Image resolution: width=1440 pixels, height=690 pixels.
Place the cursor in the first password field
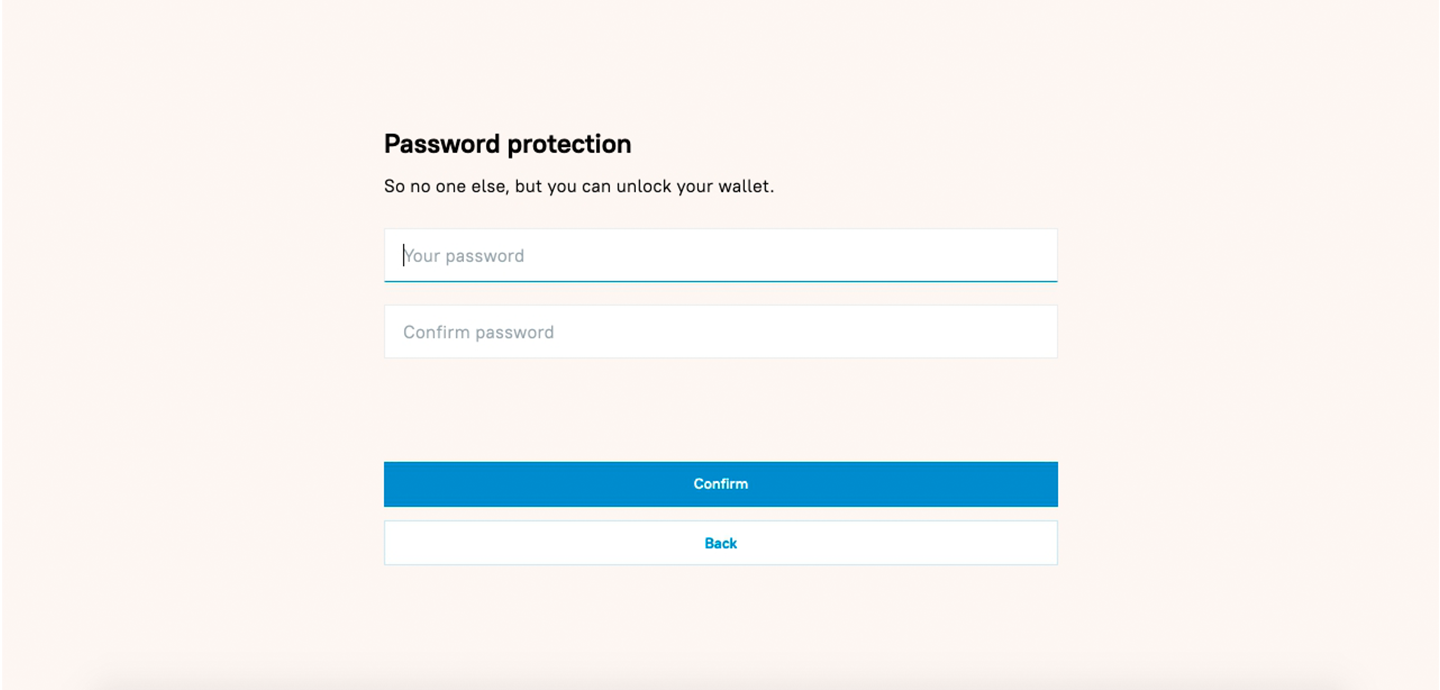(720, 255)
